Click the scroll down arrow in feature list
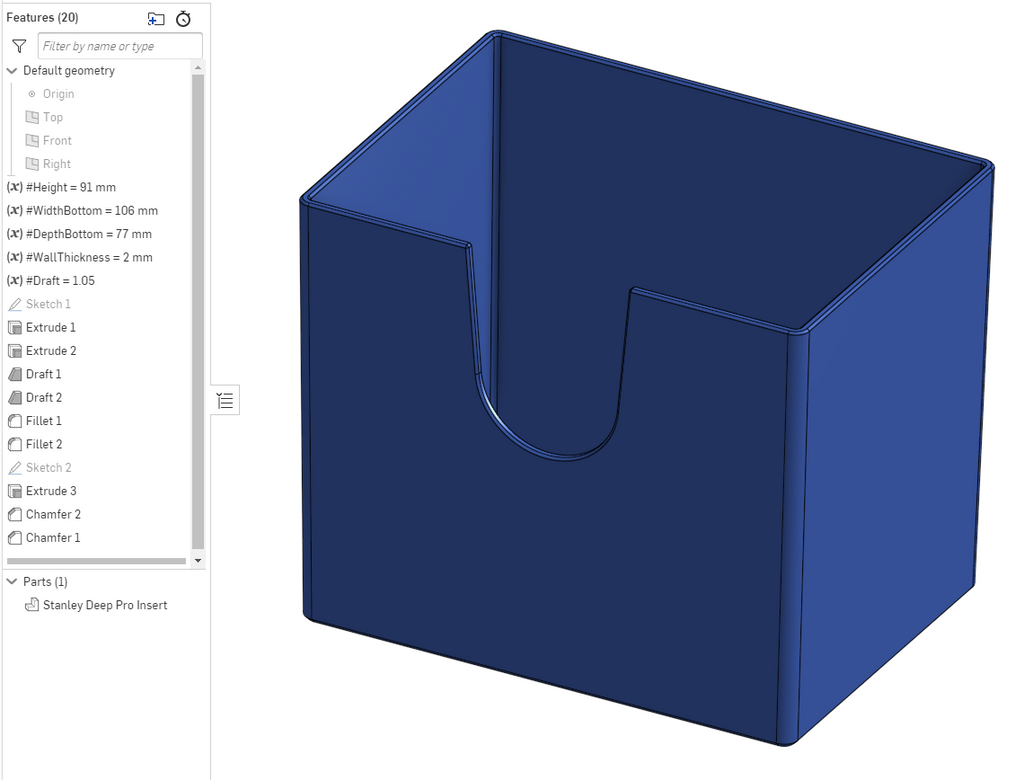This screenshot has height=780, width=1024. point(199,561)
